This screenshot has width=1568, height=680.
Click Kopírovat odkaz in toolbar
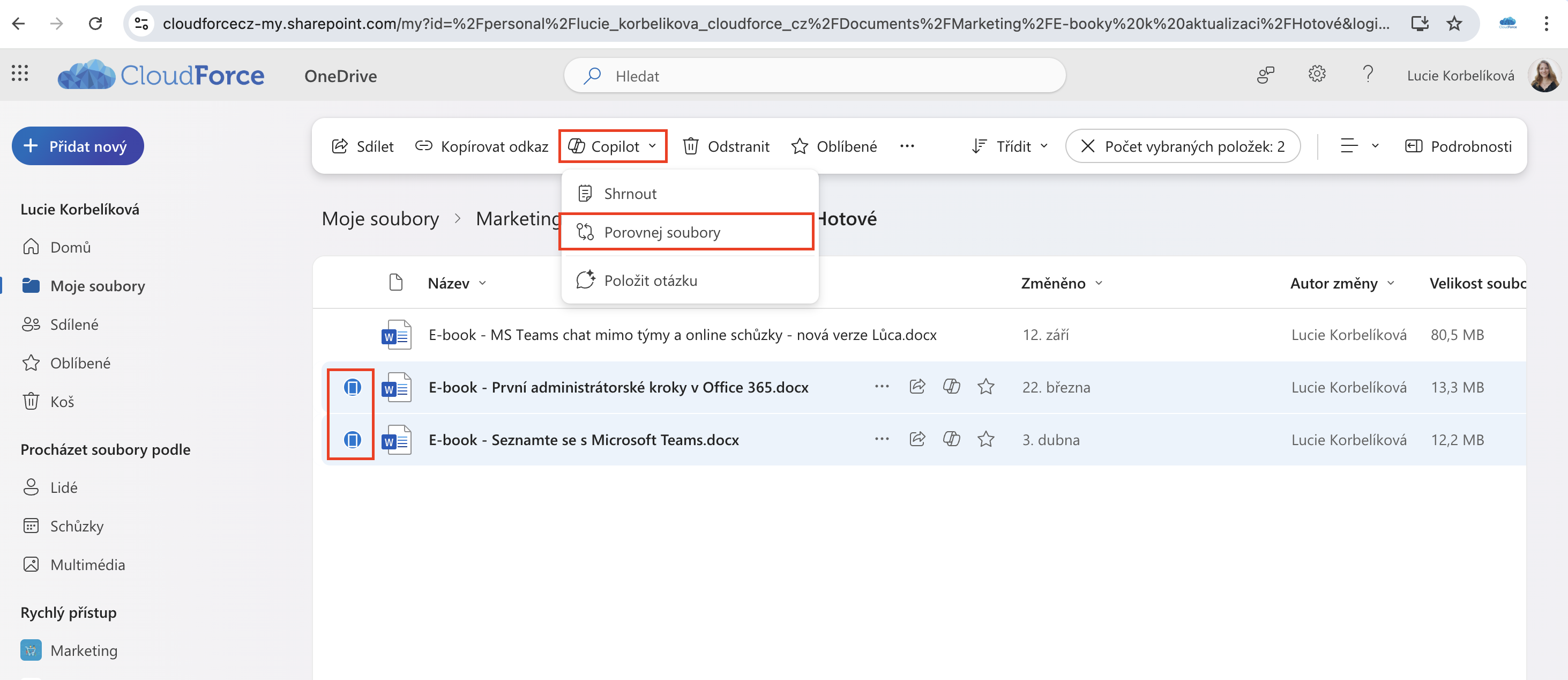pos(481,146)
